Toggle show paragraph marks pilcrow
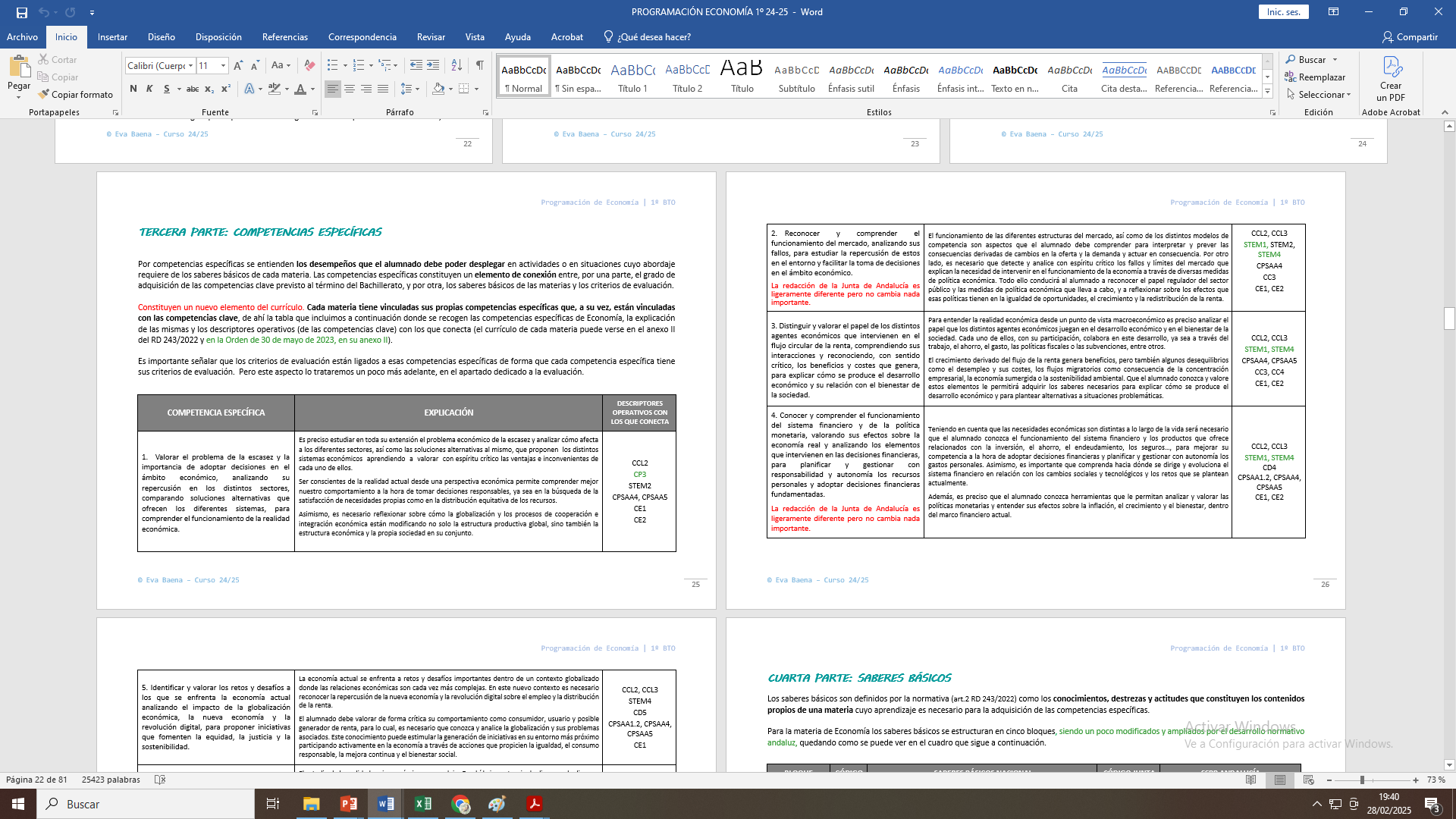Screen dimensions: 1456x819 [x=479, y=66]
